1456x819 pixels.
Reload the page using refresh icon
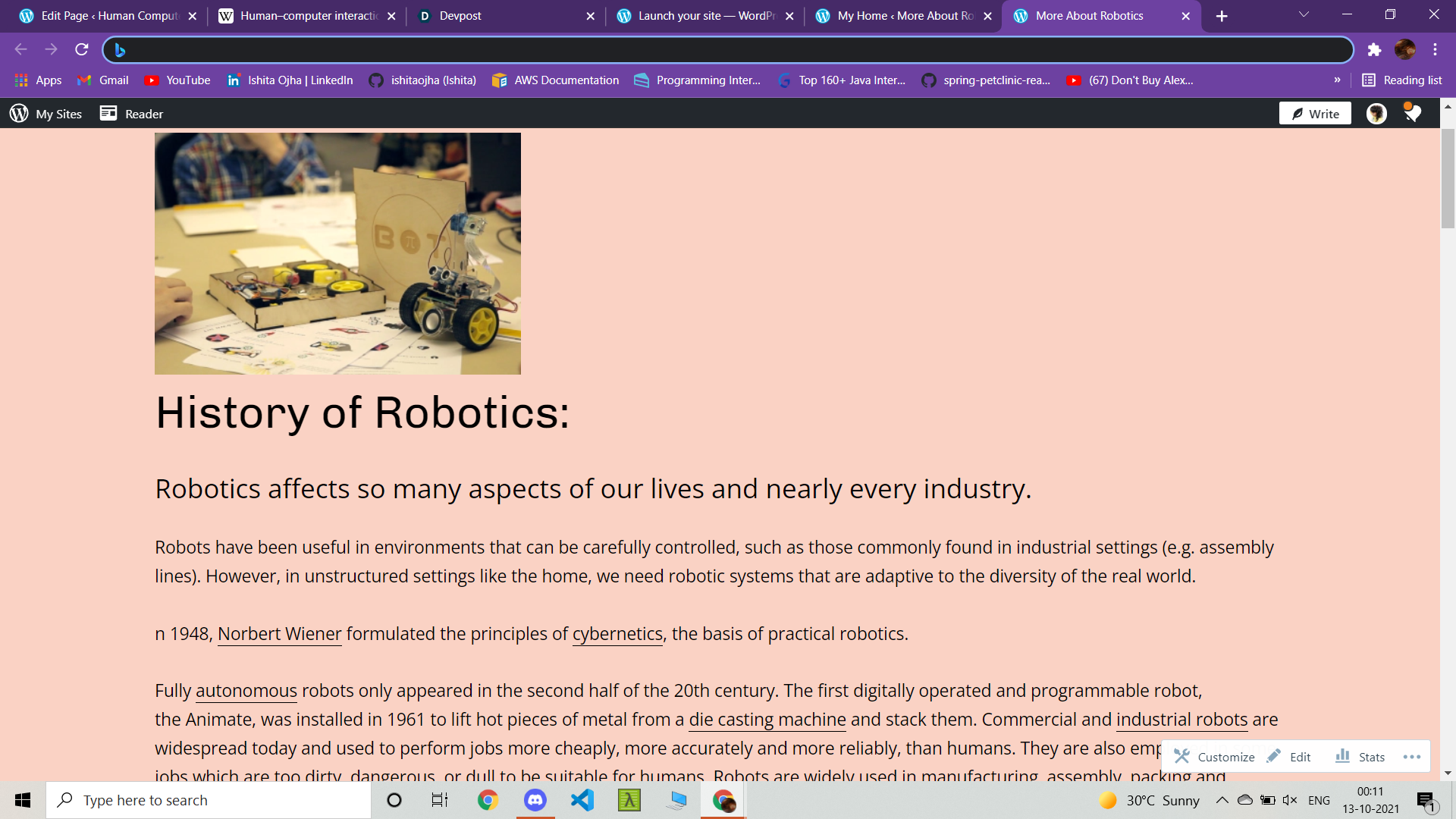82,50
